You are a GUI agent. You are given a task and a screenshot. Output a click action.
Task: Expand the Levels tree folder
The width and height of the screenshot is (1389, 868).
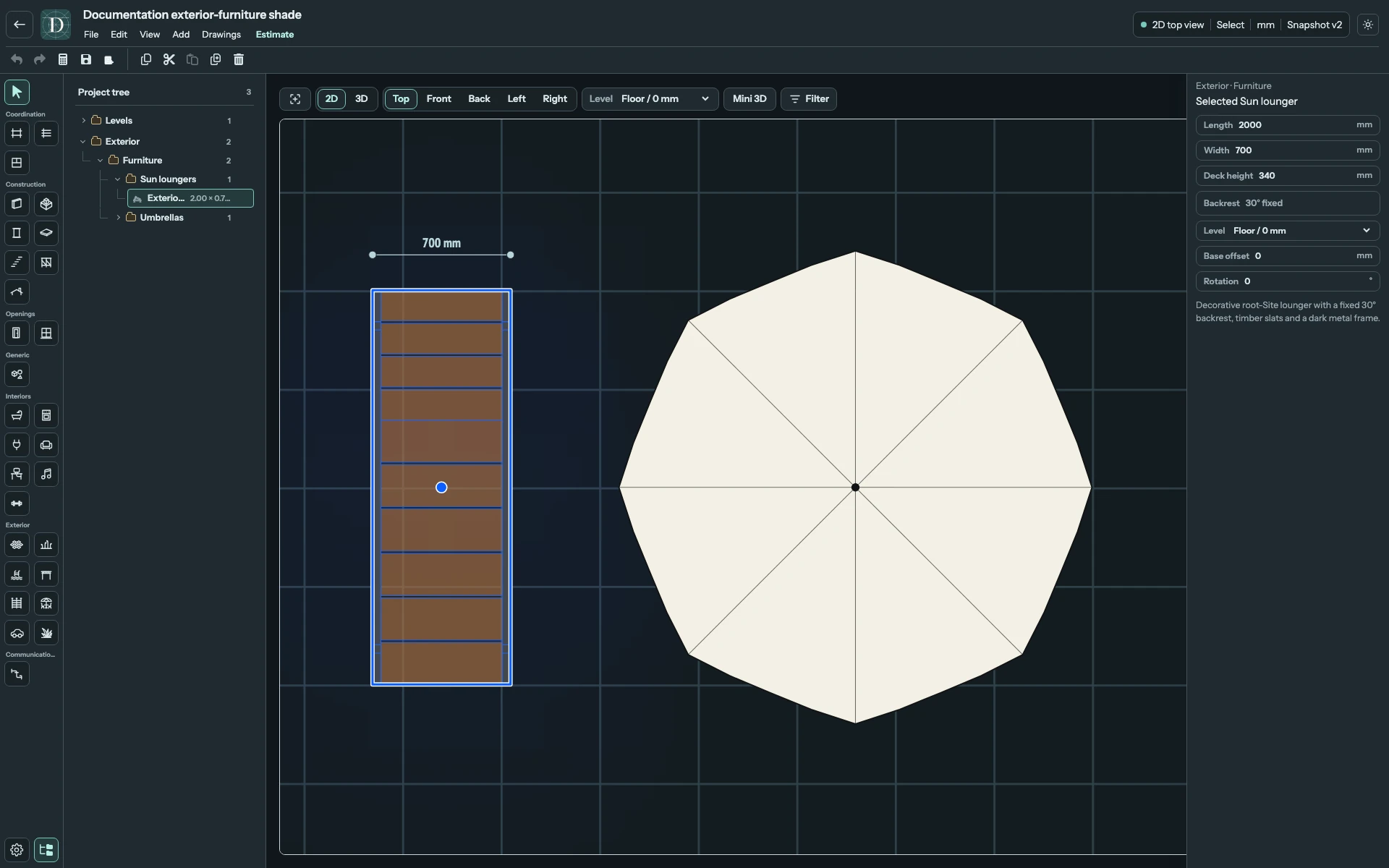(x=83, y=121)
